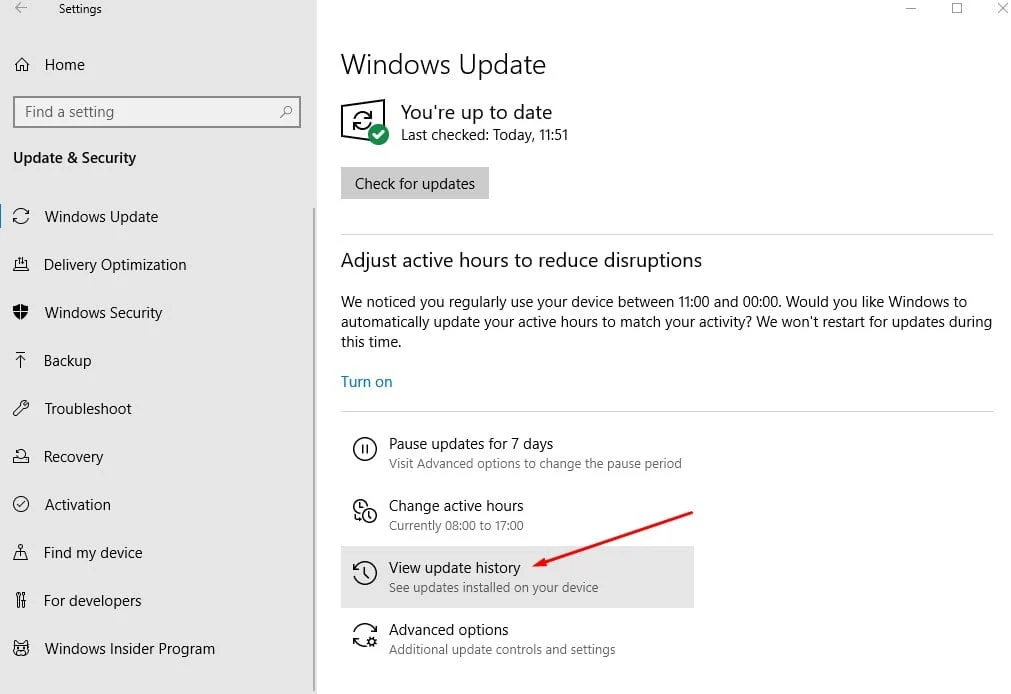Click the View update history clock icon
1011x694 pixels.
point(365,573)
